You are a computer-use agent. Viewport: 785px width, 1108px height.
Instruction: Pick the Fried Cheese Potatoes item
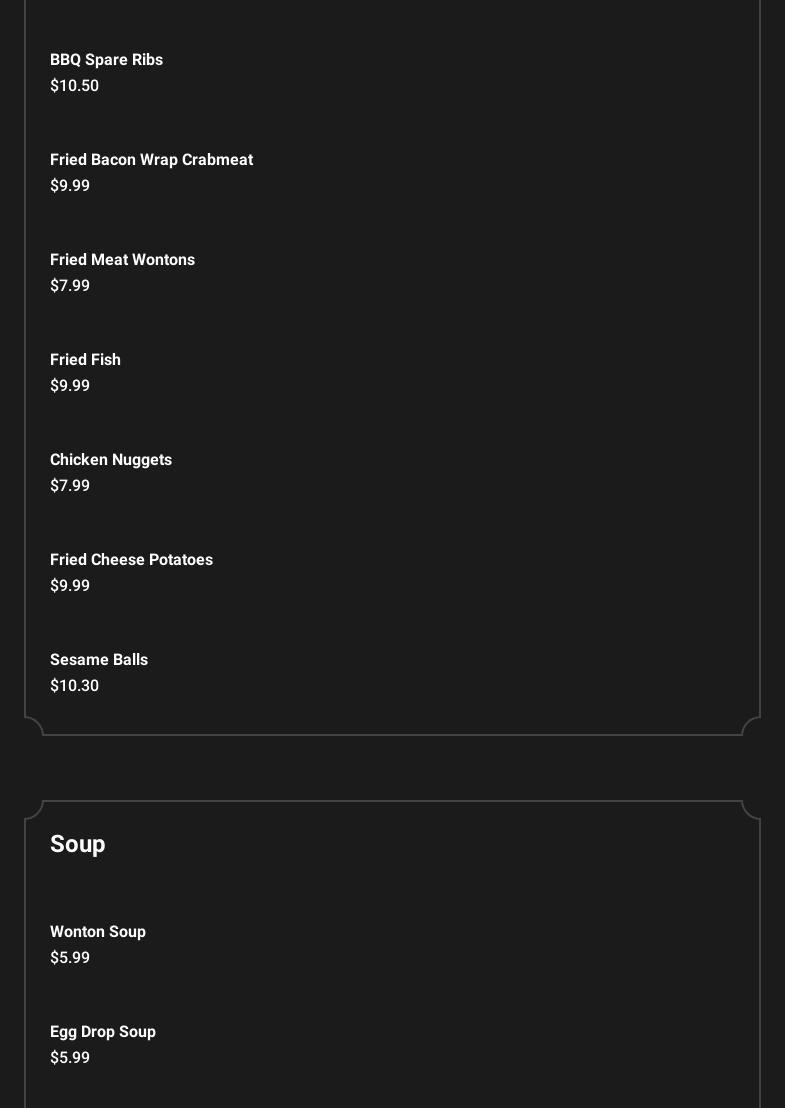click(x=131, y=560)
